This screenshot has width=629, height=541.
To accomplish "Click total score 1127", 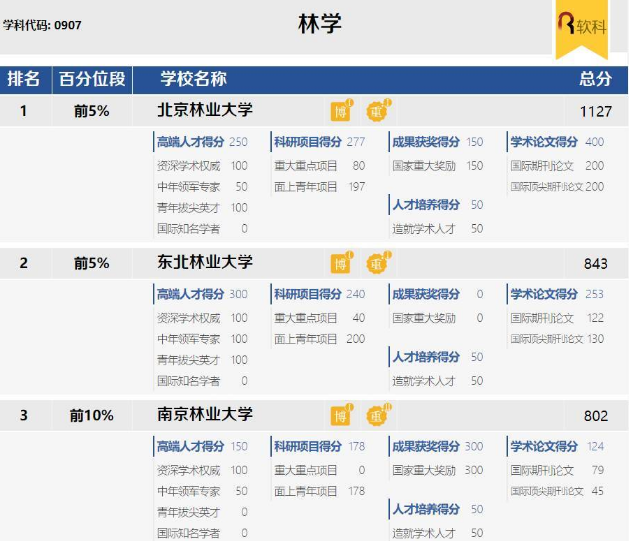I will pos(596,111).
